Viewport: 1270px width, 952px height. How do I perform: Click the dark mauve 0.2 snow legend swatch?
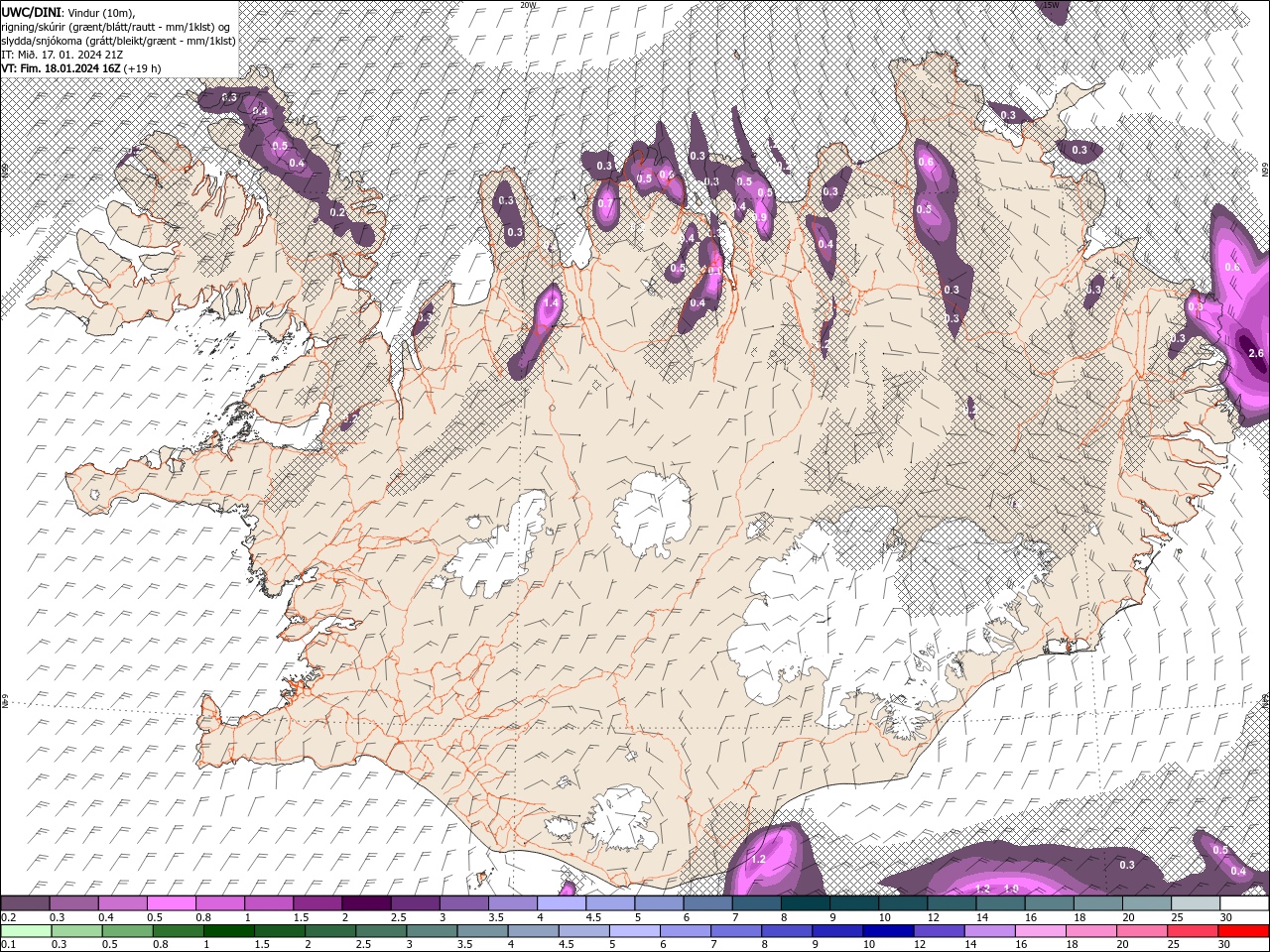click(x=25, y=903)
